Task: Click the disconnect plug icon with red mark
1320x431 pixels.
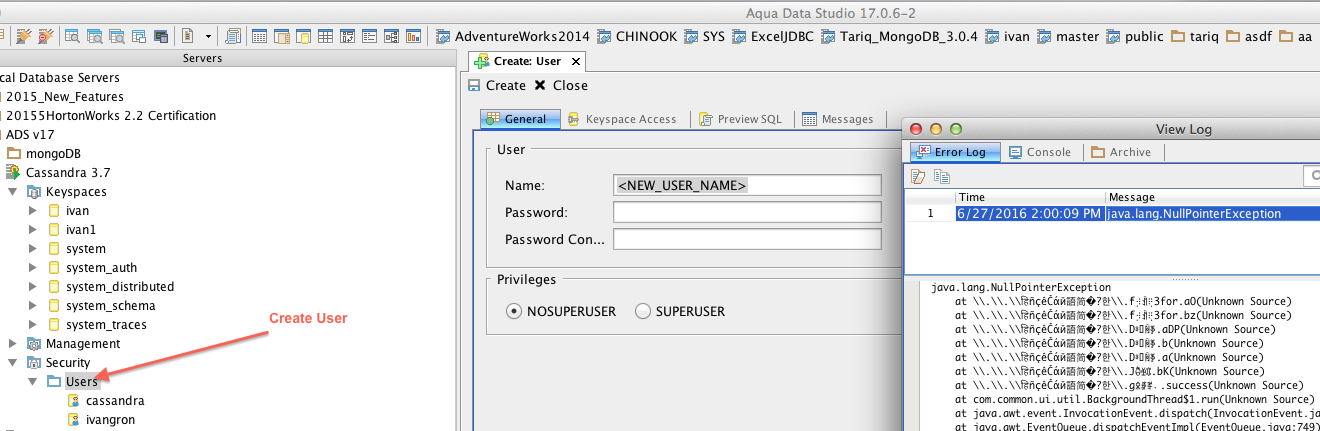Action: point(46,36)
